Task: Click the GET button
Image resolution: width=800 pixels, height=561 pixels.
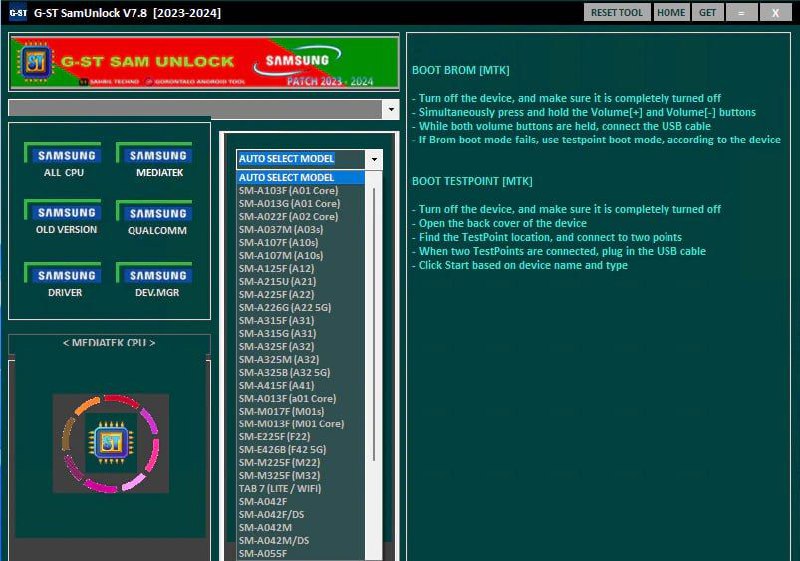Action: pos(707,12)
